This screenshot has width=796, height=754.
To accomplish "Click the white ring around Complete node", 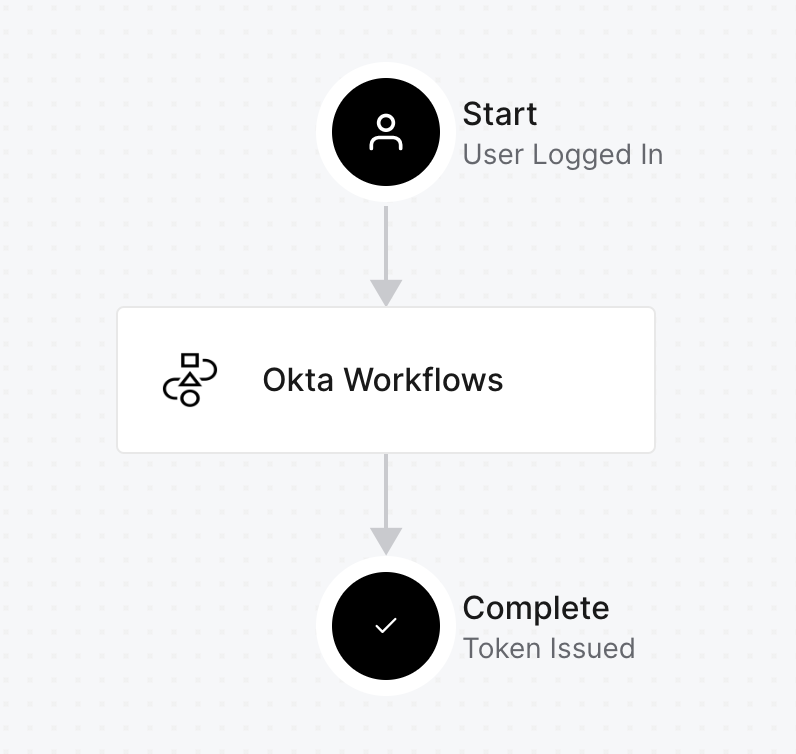I will click(325, 626).
